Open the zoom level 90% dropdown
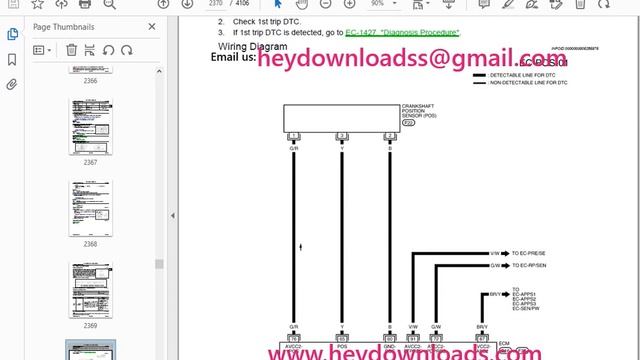 point(384,4)
